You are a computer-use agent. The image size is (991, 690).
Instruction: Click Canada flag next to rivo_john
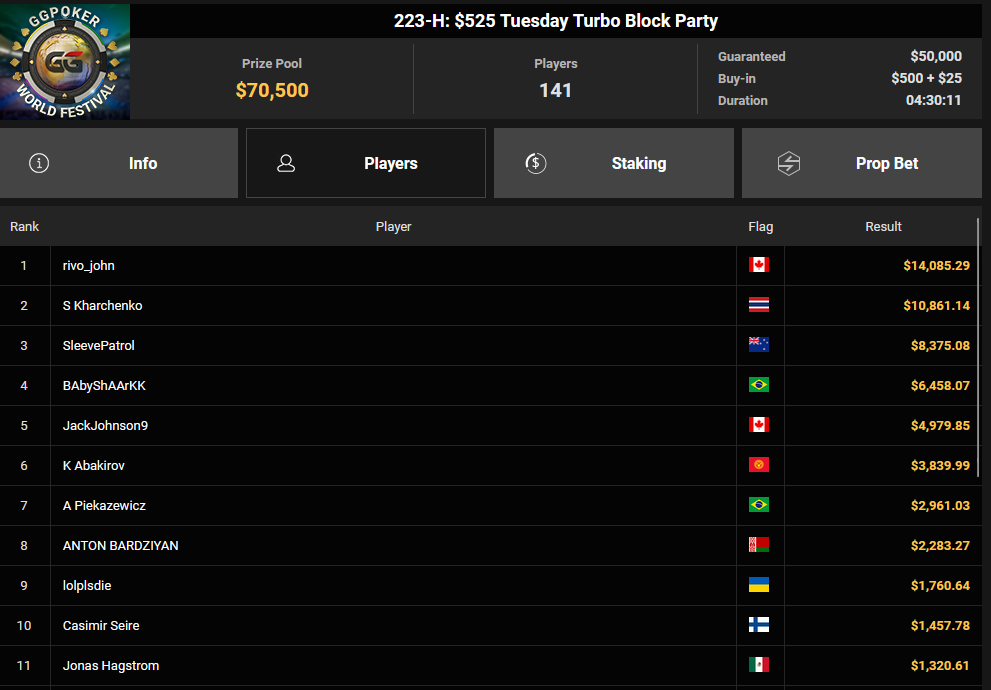pos(758,265)
